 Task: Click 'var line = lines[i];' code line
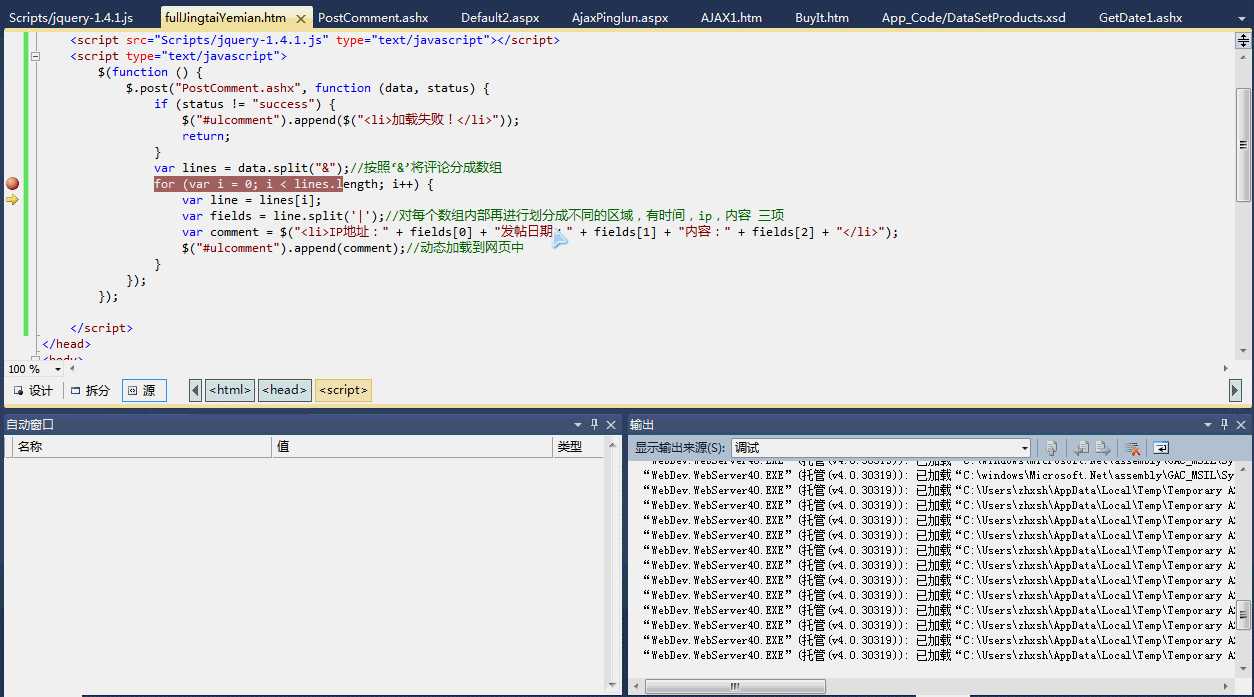(252, 200)
